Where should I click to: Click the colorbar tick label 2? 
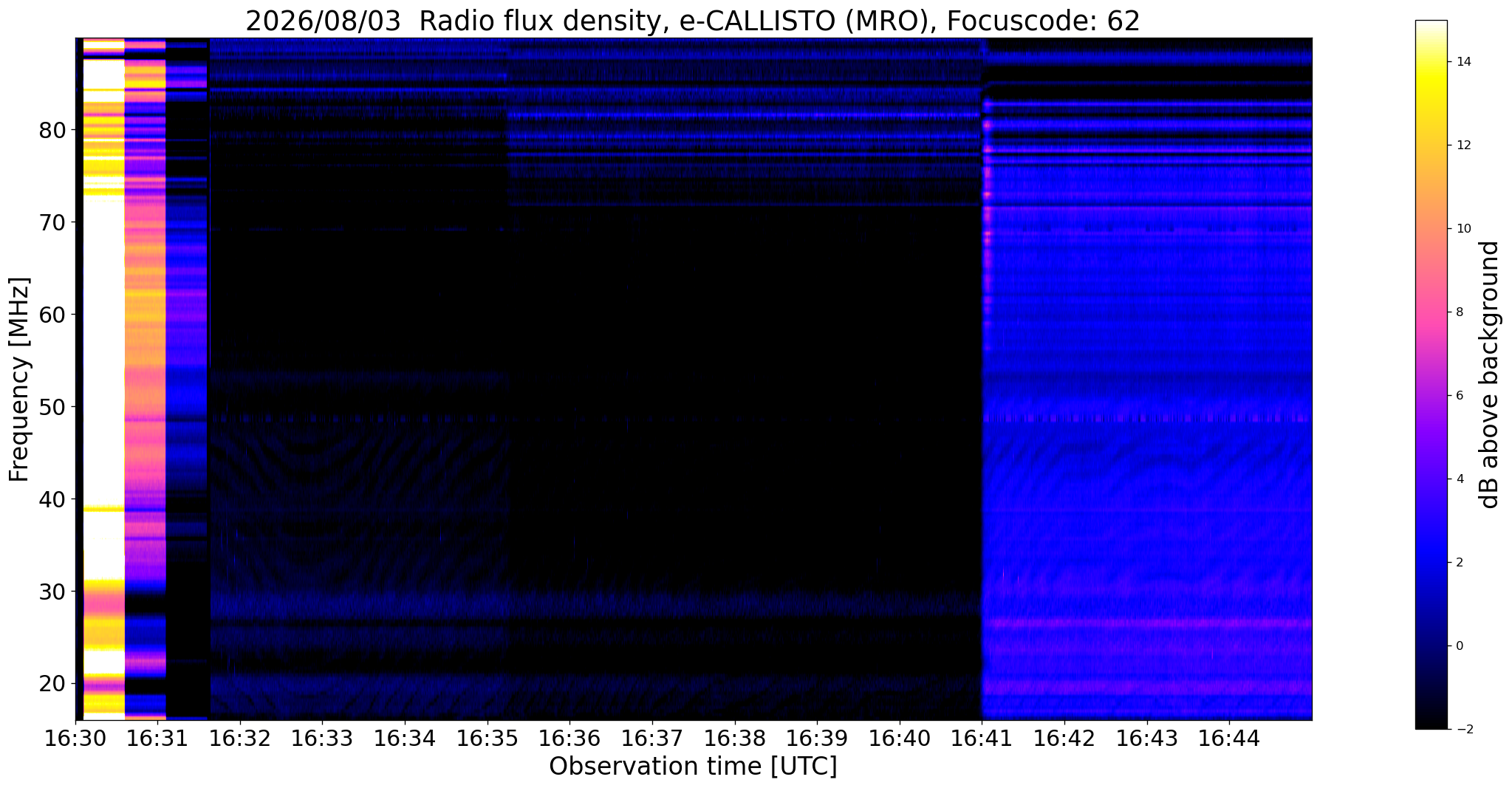[1459, 563]
